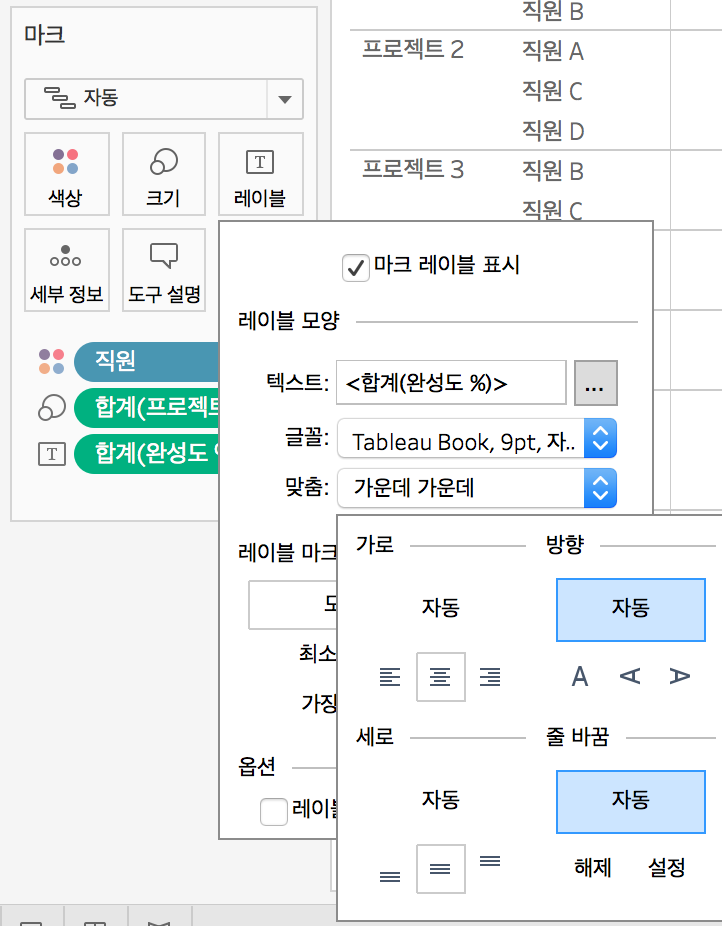Set vertical alignment to top
The width and height of the screenshot is (722, 926).
tap(490, 861)
